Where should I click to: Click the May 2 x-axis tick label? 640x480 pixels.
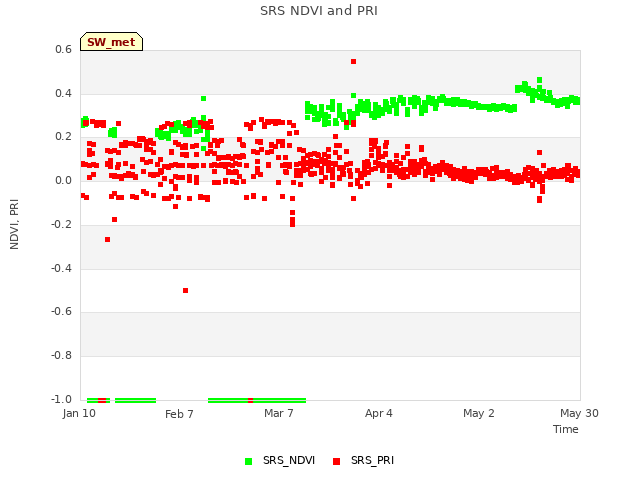pyautogui.click(x=479, y=413)
